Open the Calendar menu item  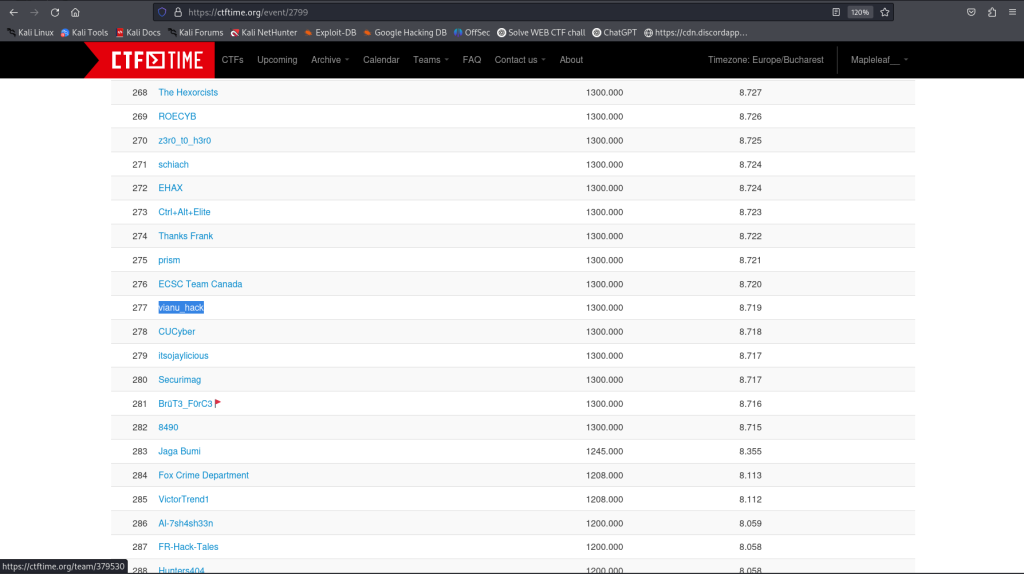tap(381, 60)
